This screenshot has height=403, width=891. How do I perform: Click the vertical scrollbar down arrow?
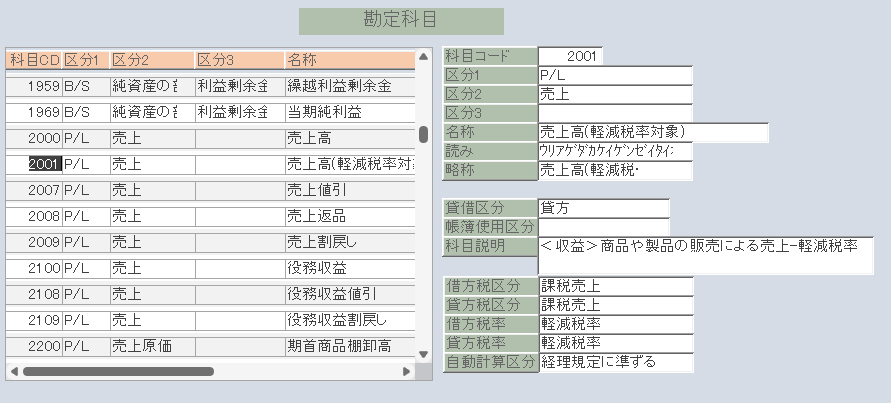[423, 353]
